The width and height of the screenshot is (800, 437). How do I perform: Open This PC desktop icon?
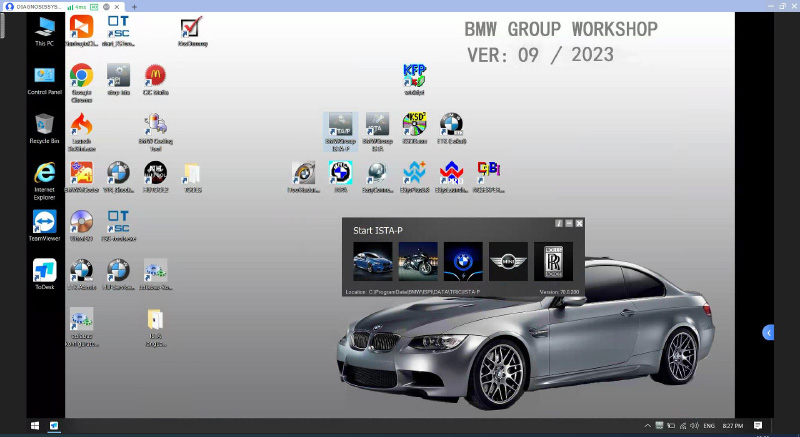pyautogui.click(x=44, y=28)
